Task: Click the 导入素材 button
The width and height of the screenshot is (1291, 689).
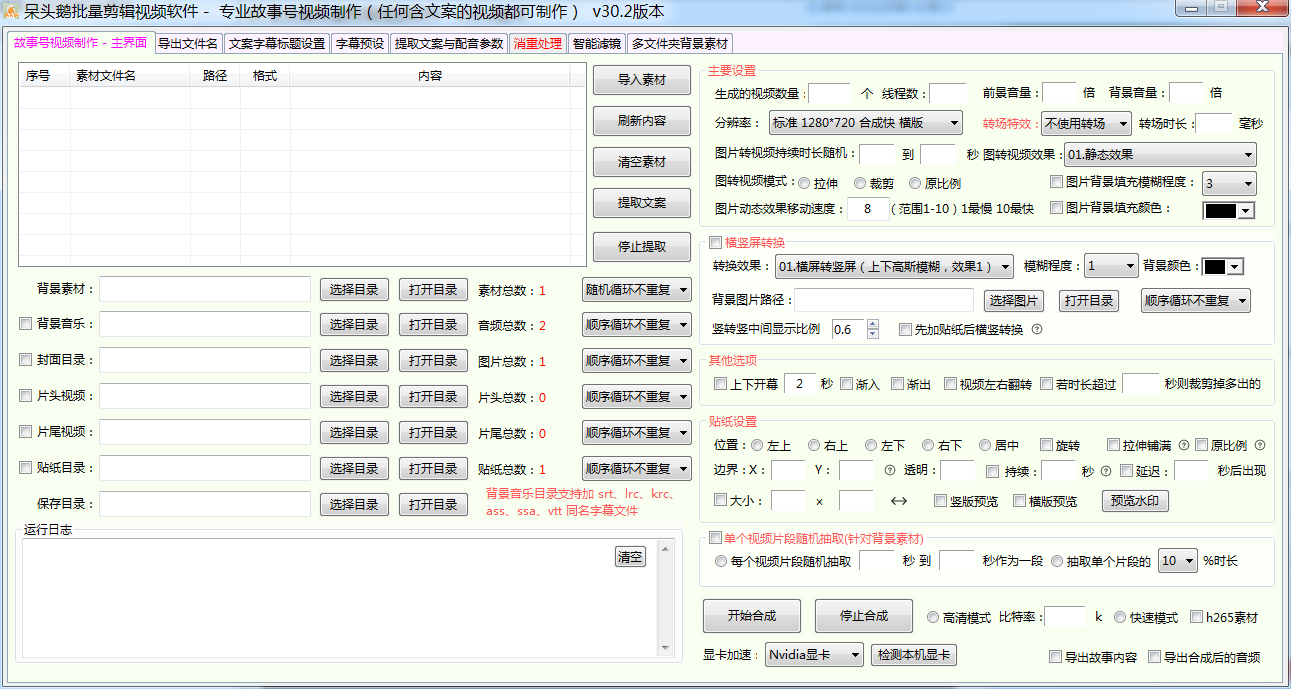Action: pos(642,81)
